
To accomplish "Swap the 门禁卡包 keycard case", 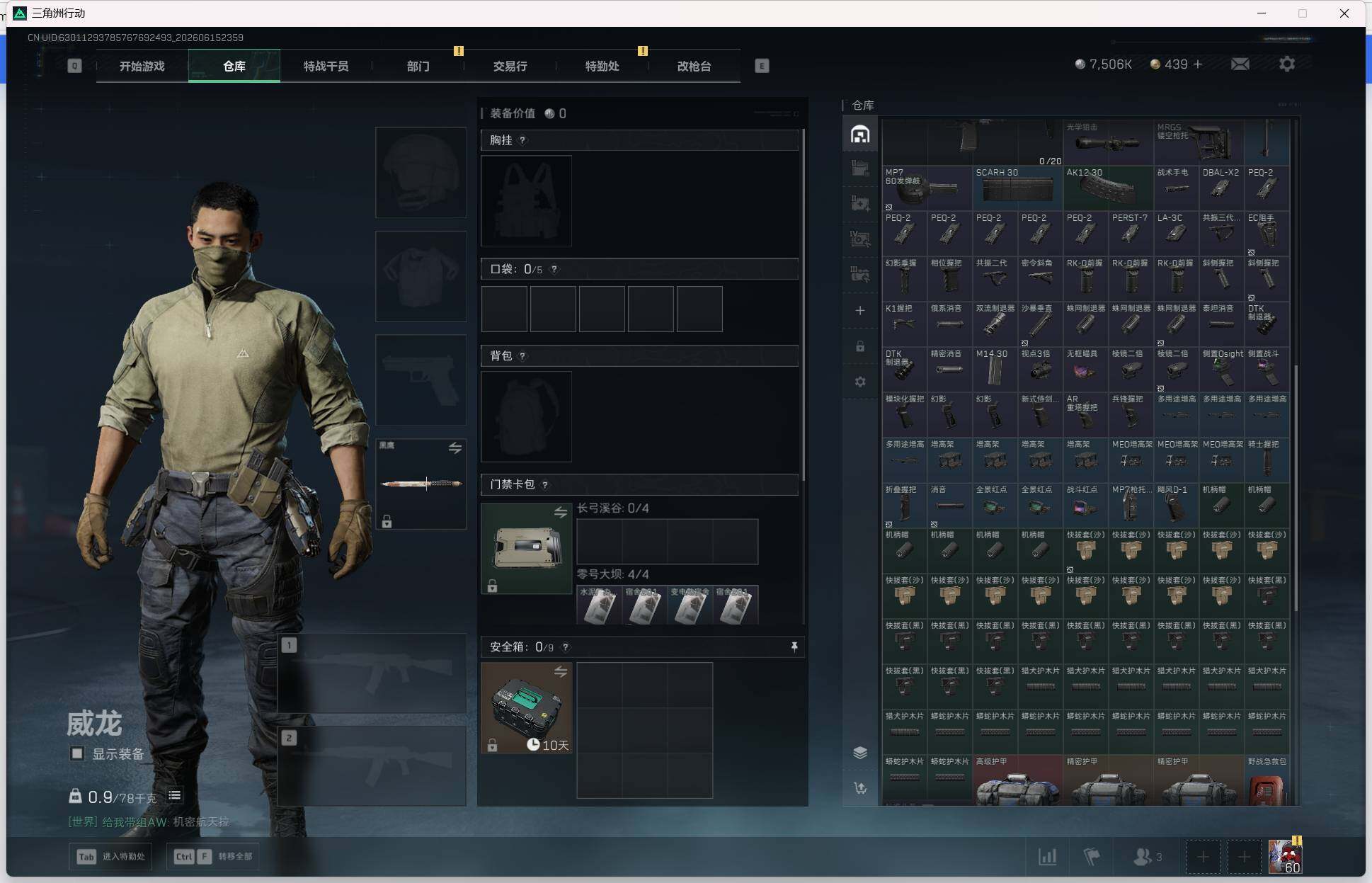I will (561, 512).
